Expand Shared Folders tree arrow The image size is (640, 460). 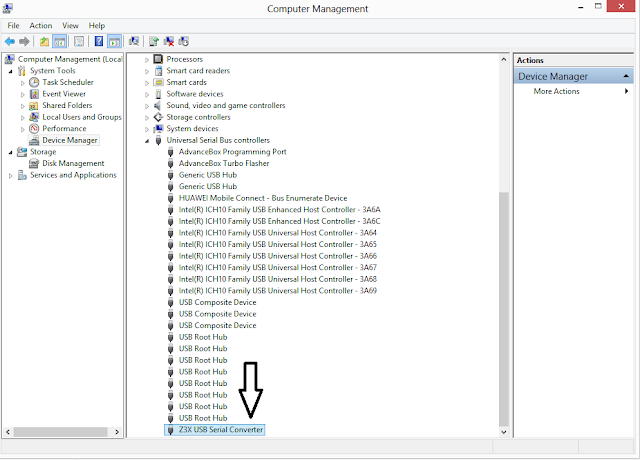click(23, 106)
